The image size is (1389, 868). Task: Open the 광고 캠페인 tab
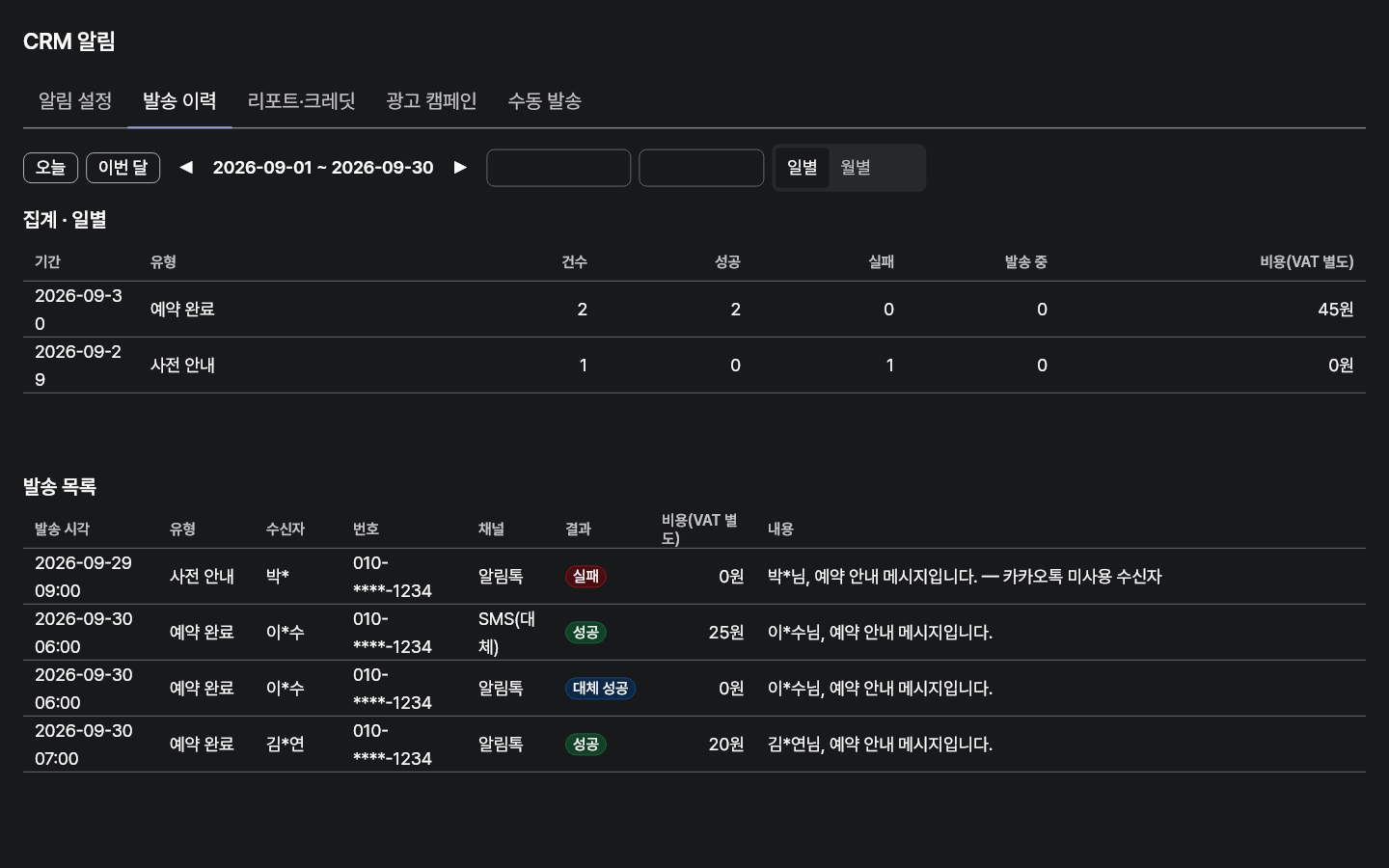[x=431, y=101]
